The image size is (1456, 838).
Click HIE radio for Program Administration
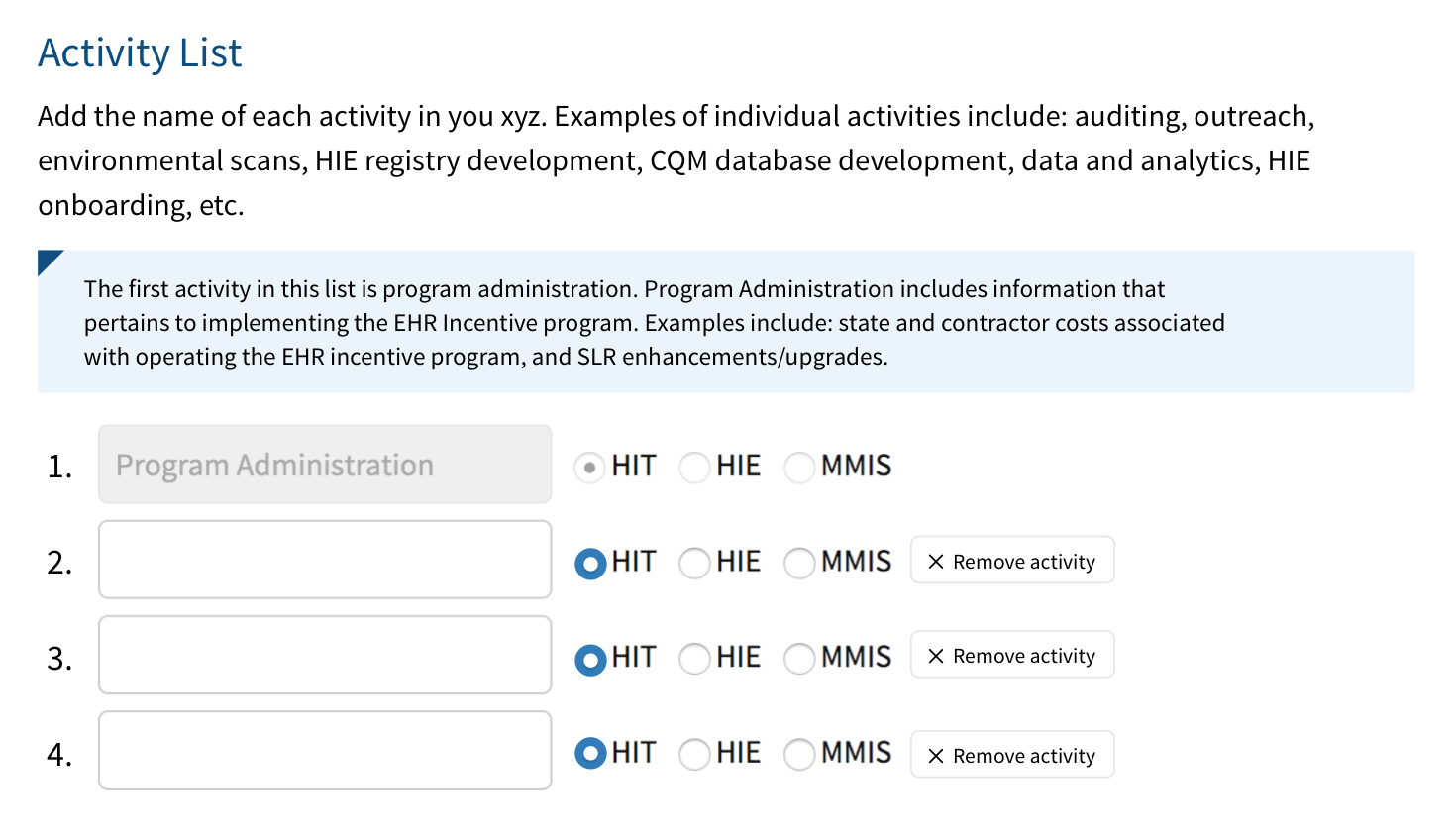[x=694, y=467]
